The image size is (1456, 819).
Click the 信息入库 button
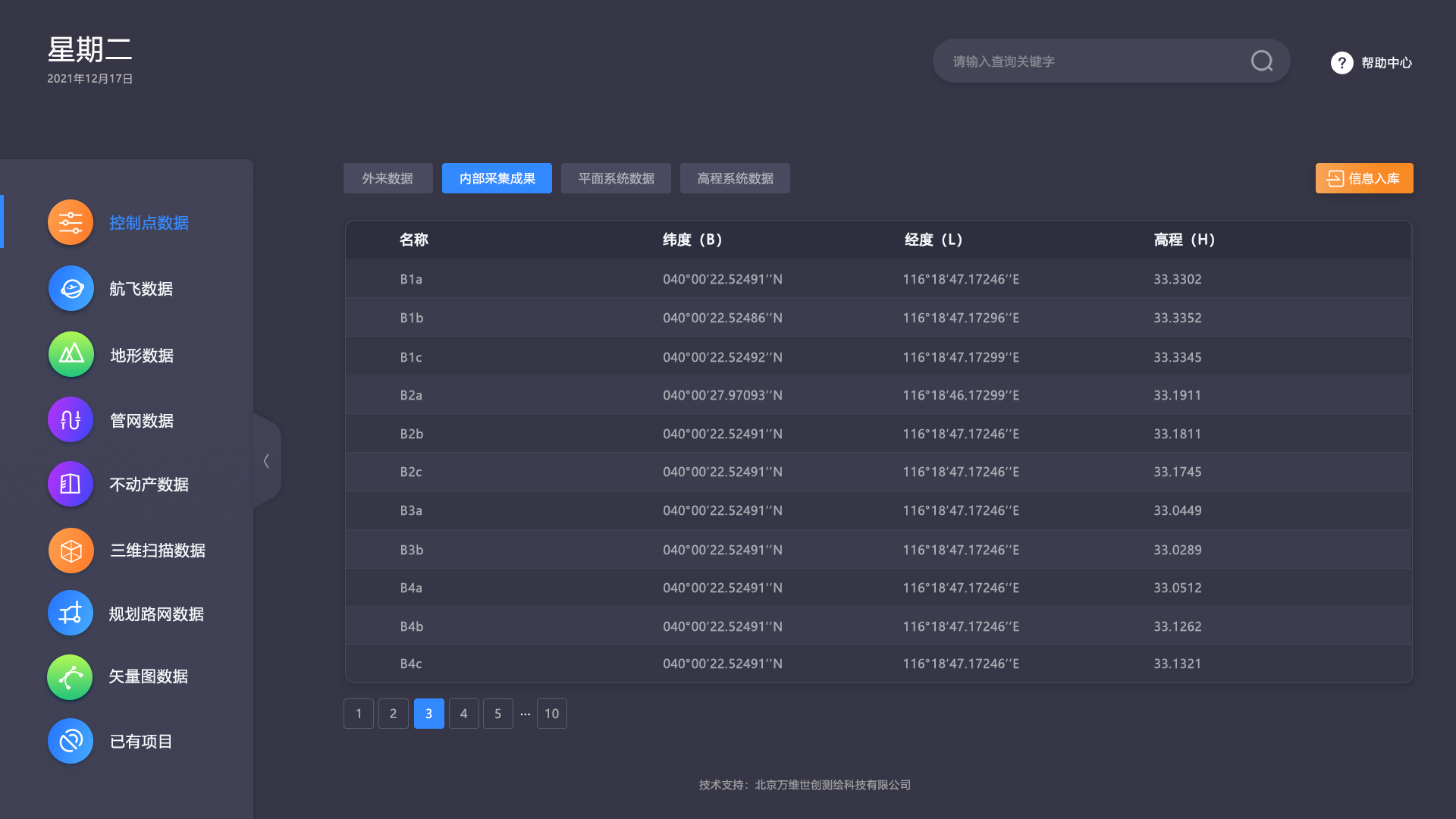click(x=1364, y=178)
